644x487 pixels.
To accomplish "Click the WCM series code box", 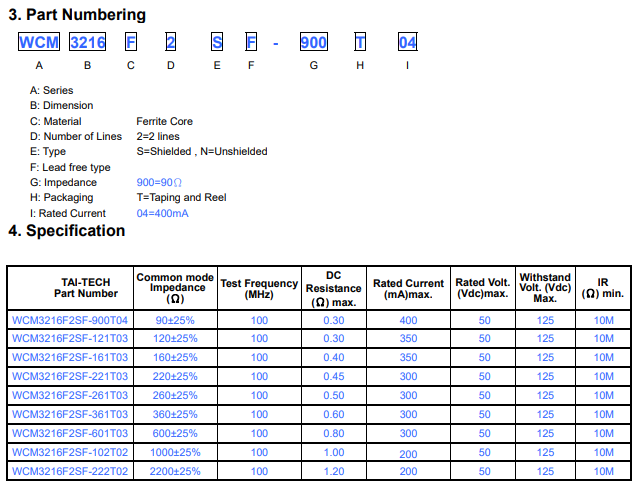I will [x=39, y=42].
